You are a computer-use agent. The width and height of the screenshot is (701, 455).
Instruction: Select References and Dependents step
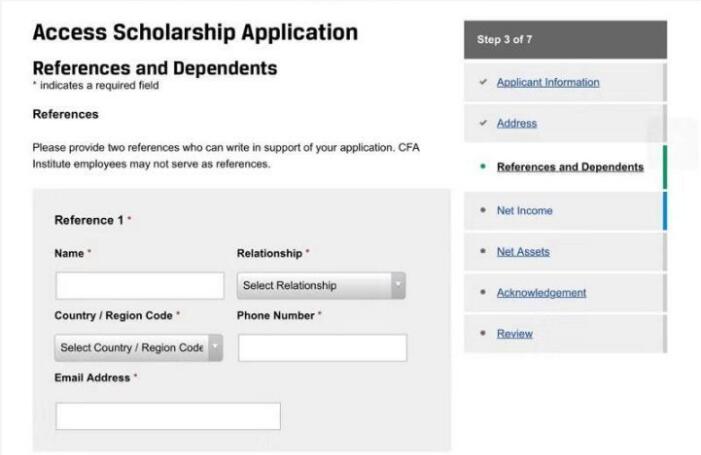(x=570, y=167)
